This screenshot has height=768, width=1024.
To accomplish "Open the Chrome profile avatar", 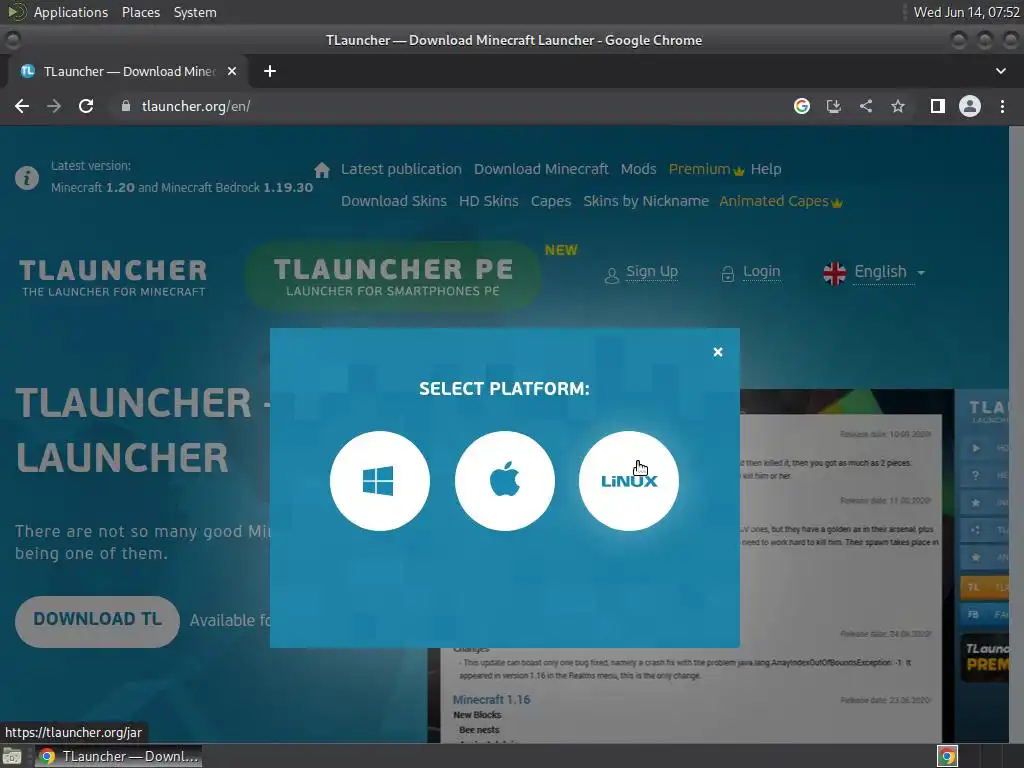I will [970, 106].
